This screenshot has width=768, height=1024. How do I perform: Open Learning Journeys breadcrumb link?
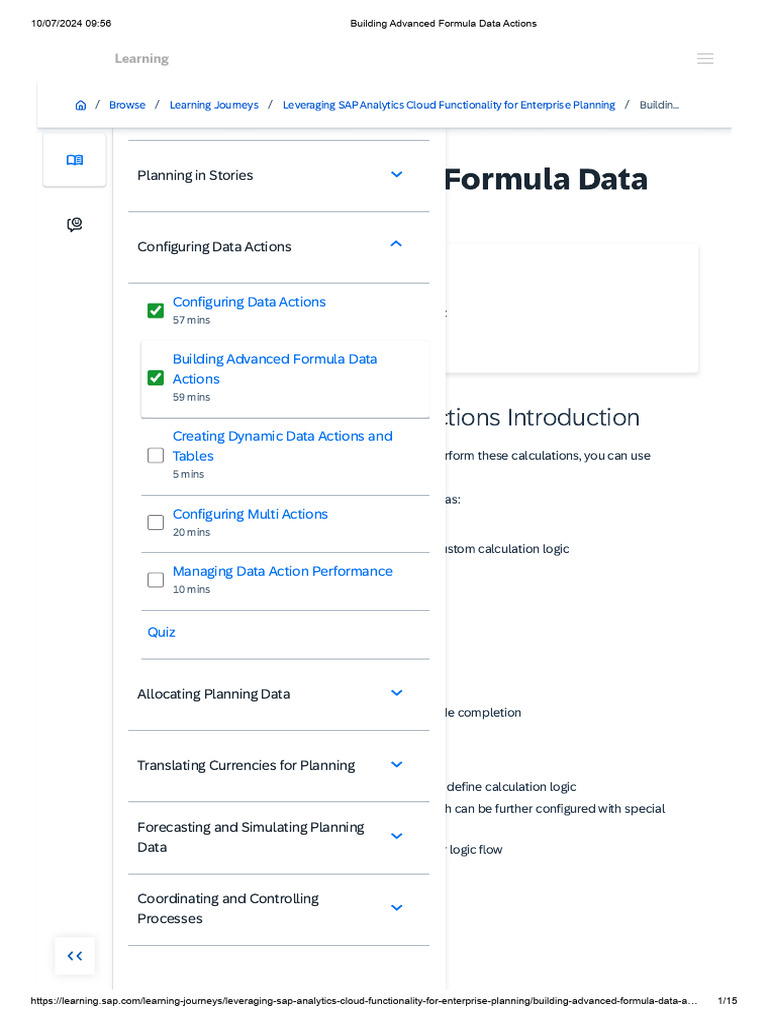tap(214, 105)
